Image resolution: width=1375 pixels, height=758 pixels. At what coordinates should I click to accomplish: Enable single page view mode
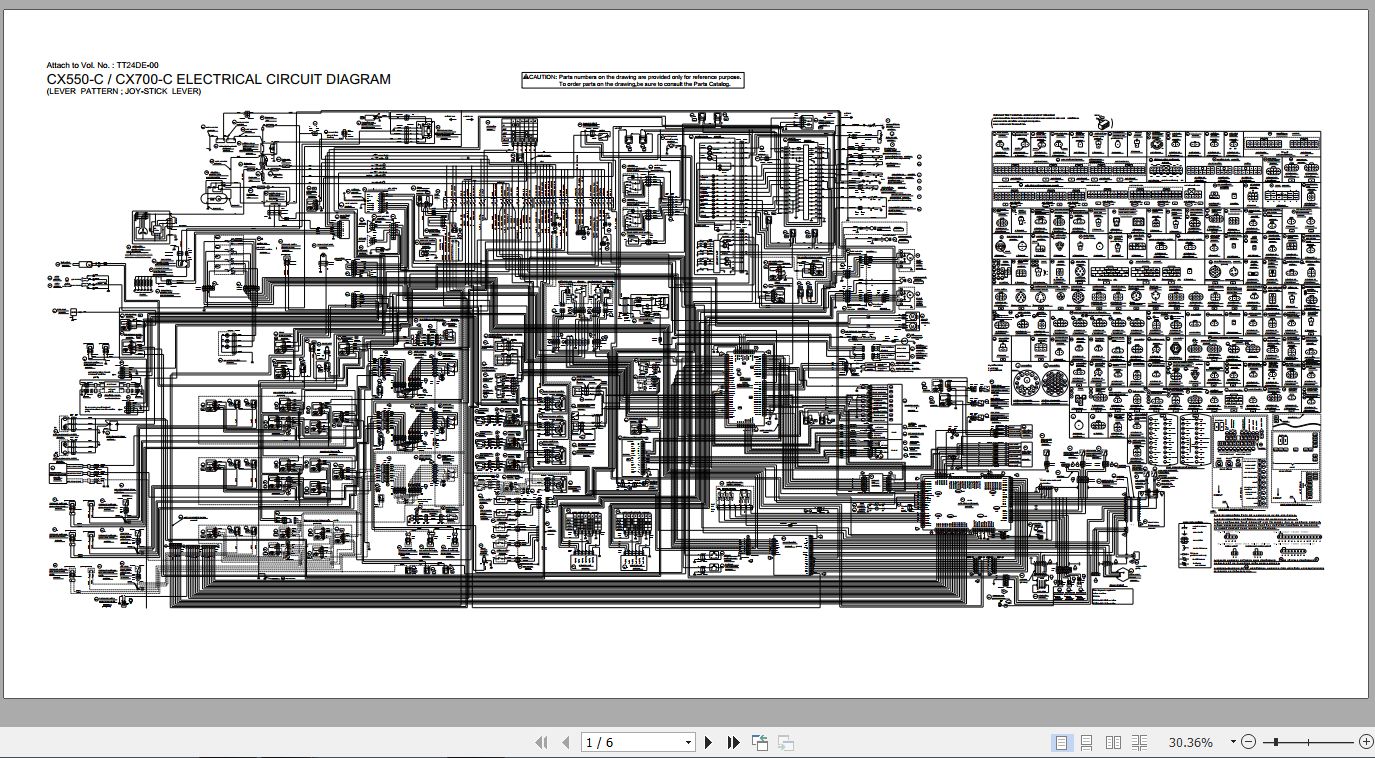1061,742
